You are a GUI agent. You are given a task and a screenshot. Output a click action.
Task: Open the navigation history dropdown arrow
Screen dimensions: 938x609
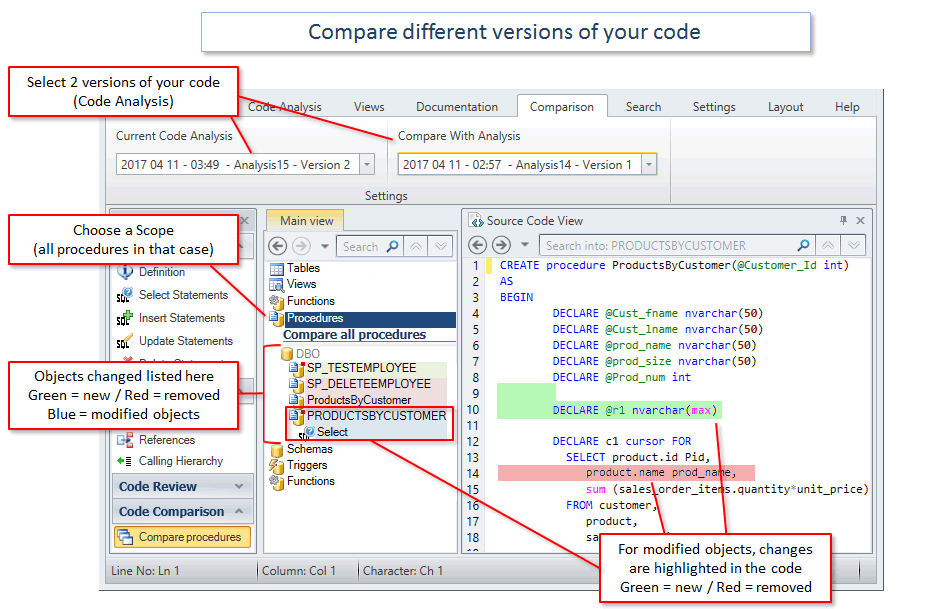[x=524, y=245]
